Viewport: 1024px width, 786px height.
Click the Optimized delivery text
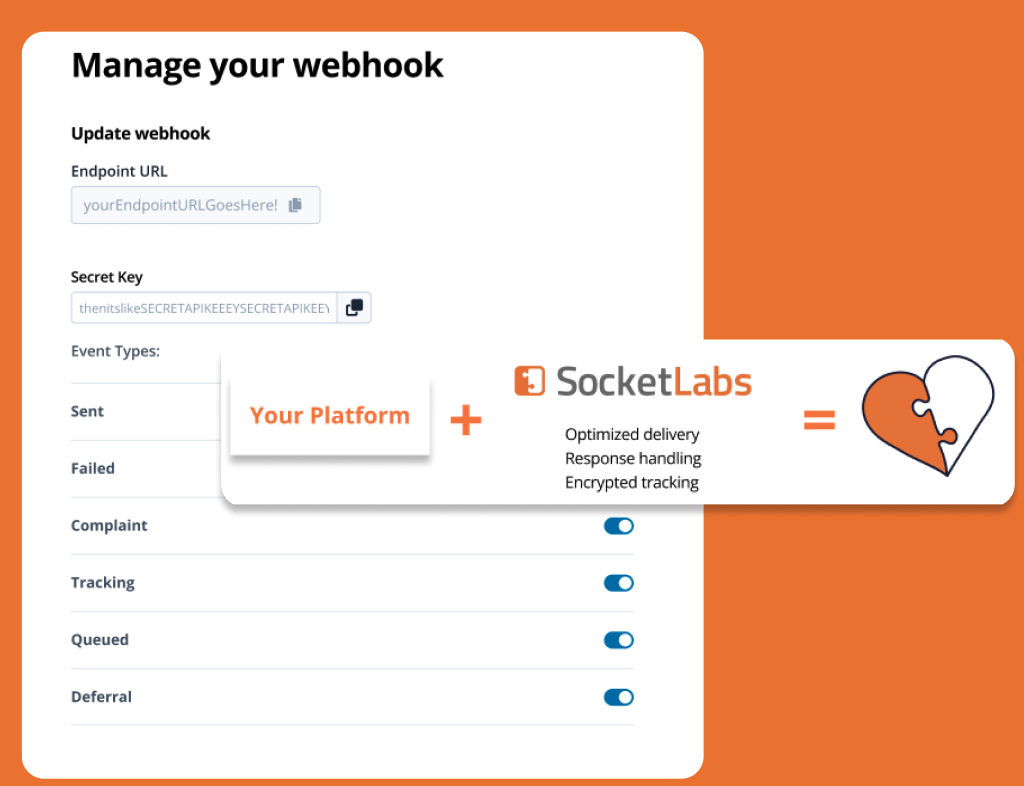click(632, 434)
